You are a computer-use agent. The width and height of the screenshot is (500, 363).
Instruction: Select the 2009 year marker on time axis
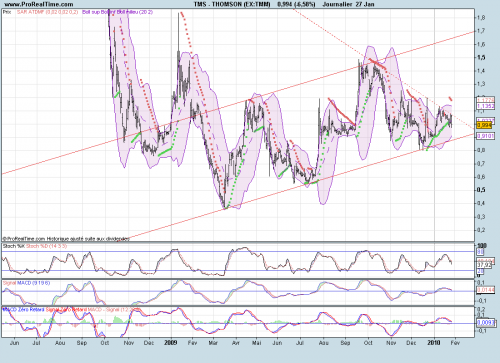170,343
